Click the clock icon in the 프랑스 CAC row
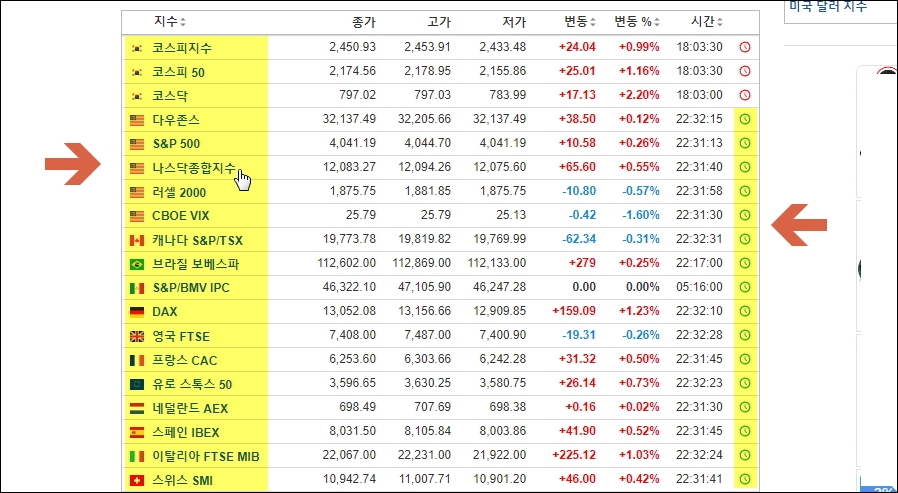 tap(745, 360)
